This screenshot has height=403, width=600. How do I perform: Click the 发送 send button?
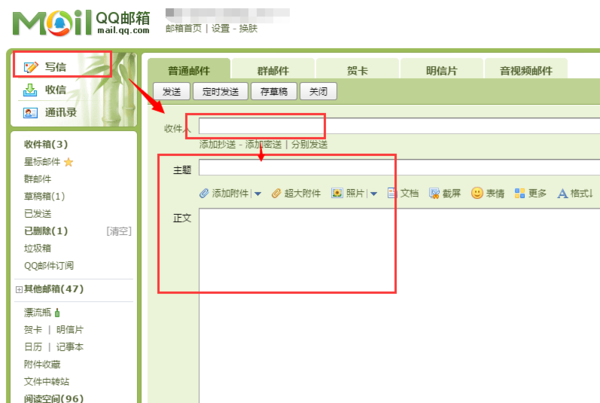pos(171,91)
